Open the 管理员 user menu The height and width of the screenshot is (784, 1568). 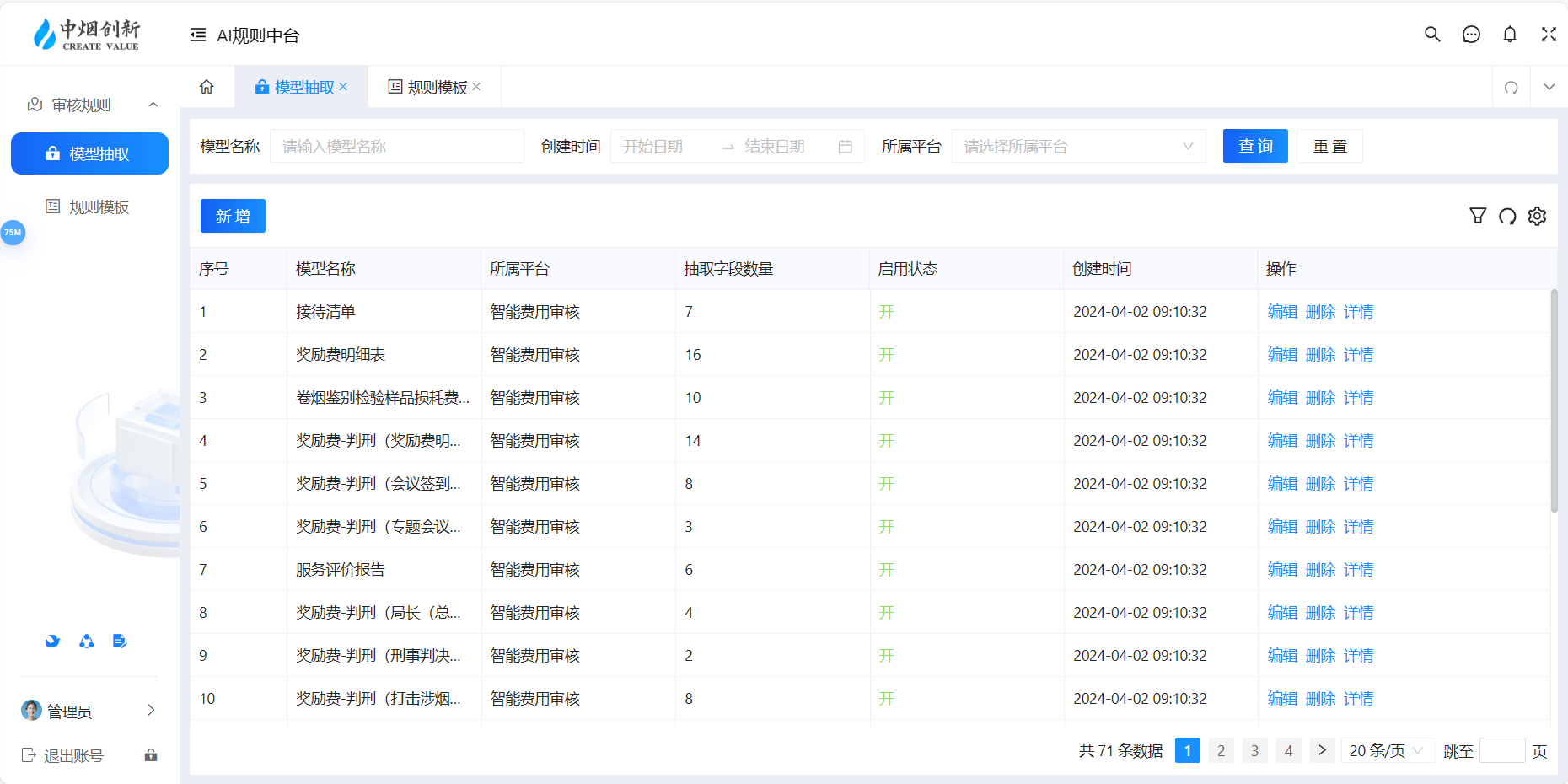click(89, 712)
